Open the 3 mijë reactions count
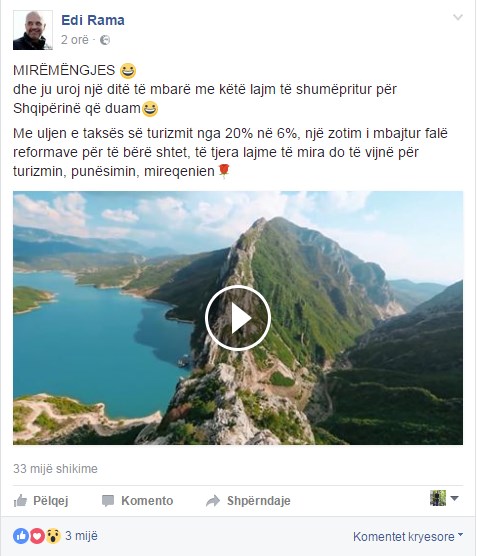 click(81, 536)
